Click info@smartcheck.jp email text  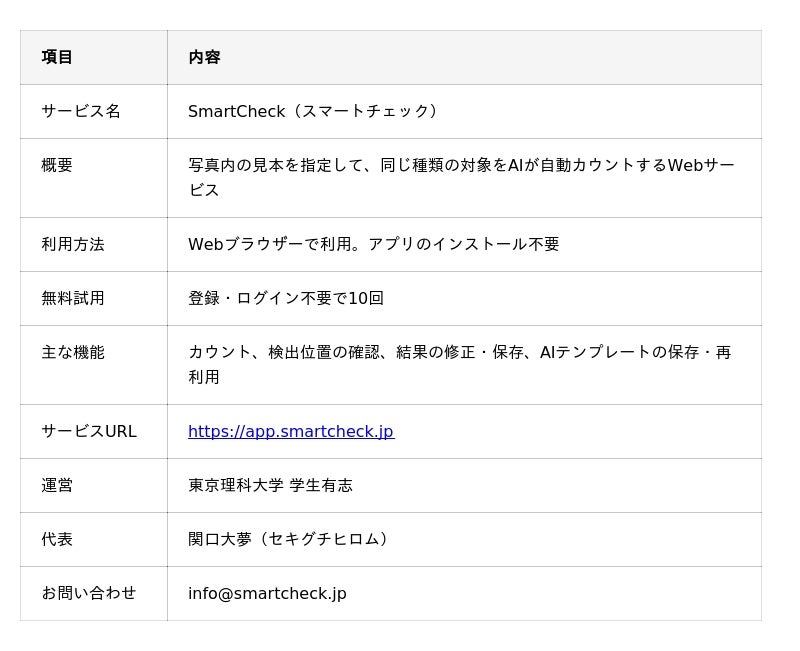pyautogui.click(x=267, y=593)
